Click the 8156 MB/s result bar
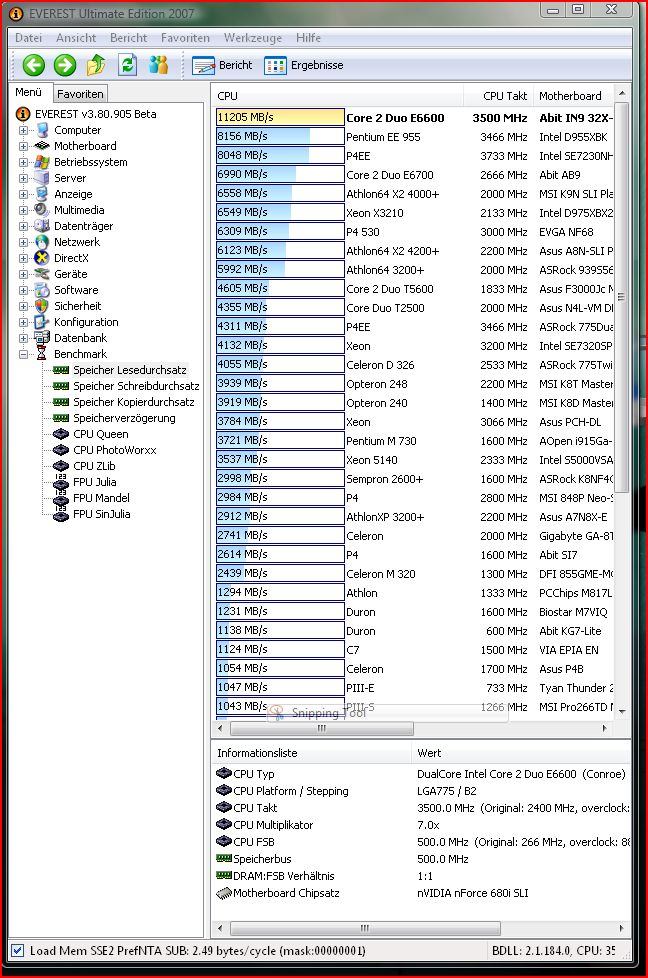Viewport: 648px width, 978px height. pyautogui.click(x=280, y=137)
